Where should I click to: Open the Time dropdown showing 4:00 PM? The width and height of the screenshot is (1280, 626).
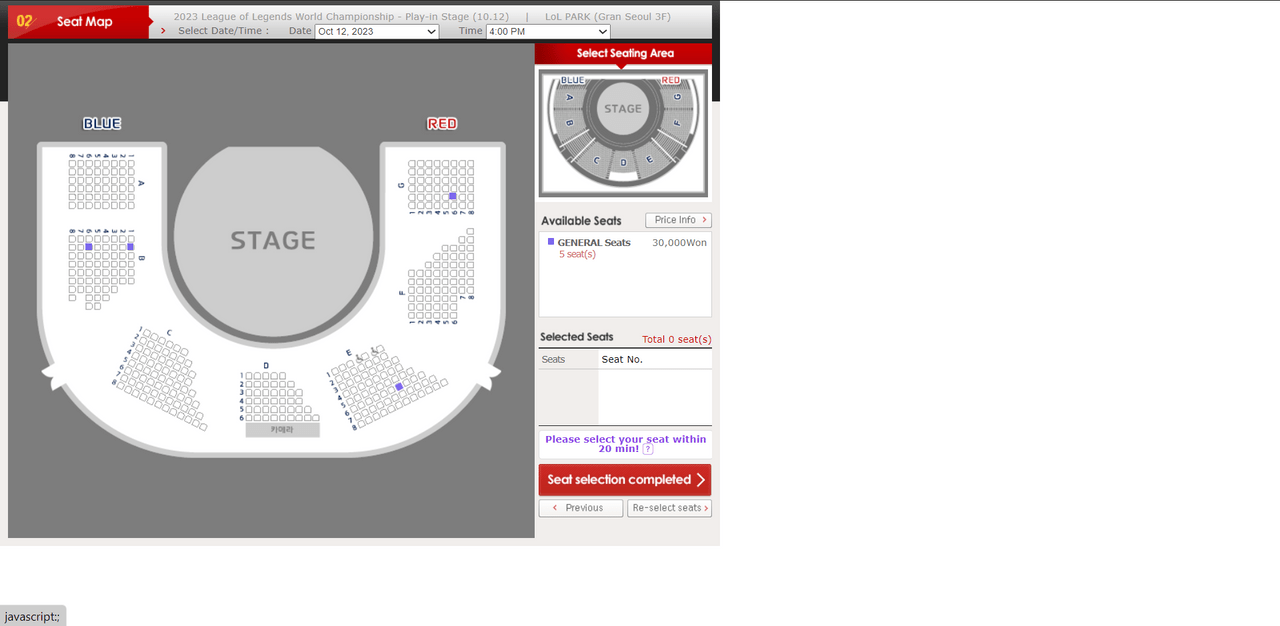coord(547,32)
